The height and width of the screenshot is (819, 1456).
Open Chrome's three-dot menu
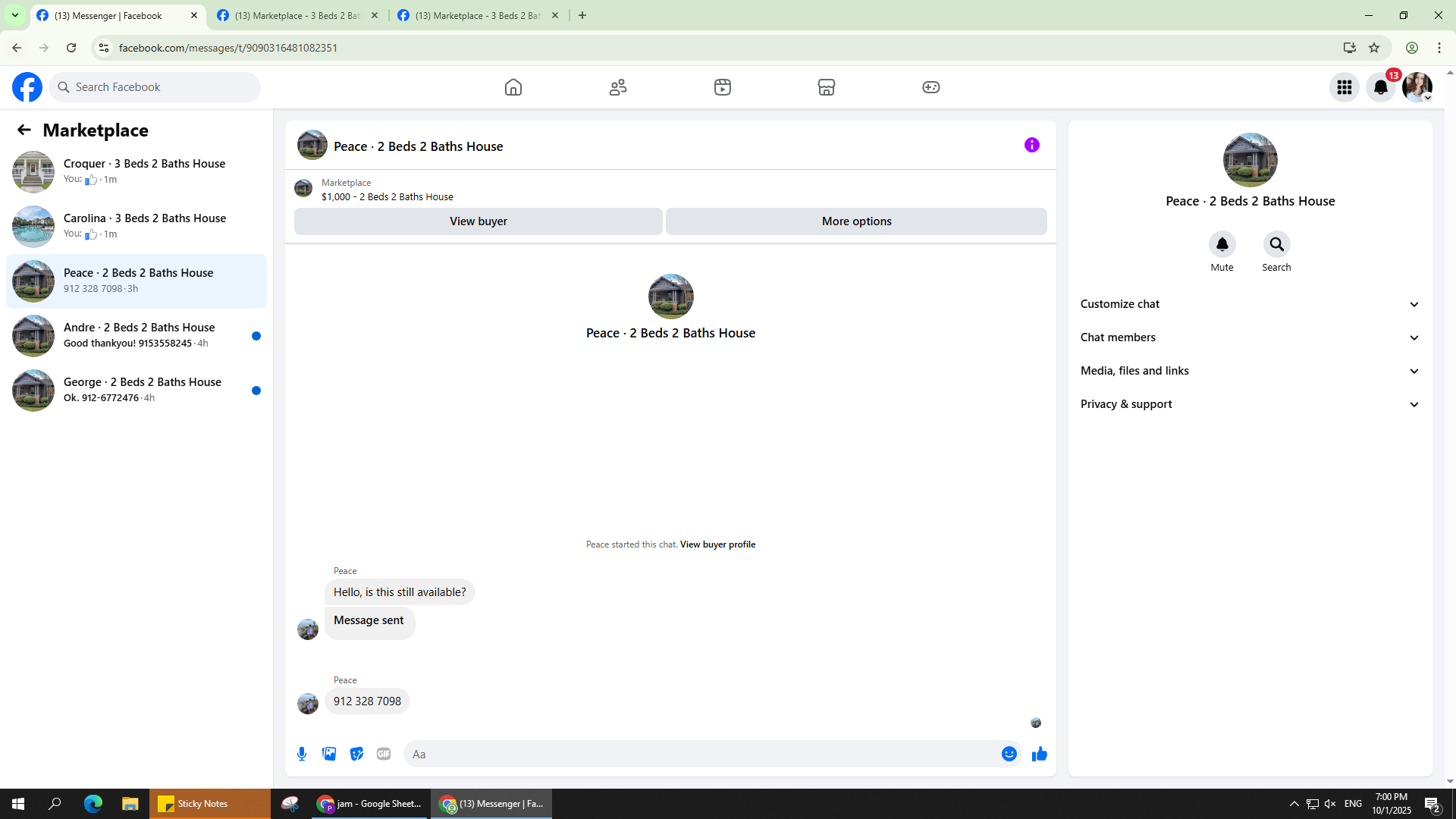pyautogui.click(x=1439, y=48)
